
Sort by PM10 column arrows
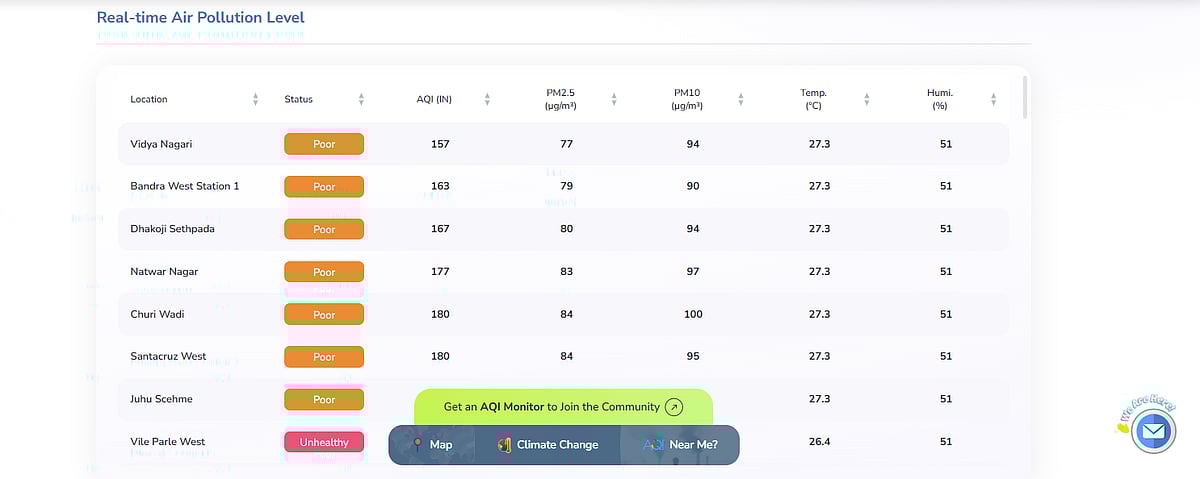741,99
